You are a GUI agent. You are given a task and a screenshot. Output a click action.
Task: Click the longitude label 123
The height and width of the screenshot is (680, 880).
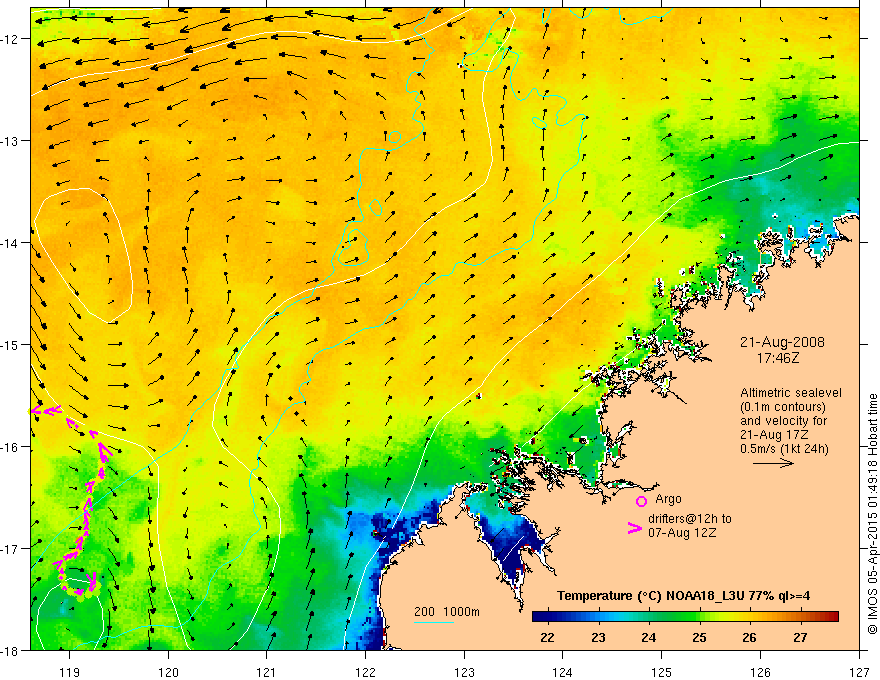(x=464, y=672)
